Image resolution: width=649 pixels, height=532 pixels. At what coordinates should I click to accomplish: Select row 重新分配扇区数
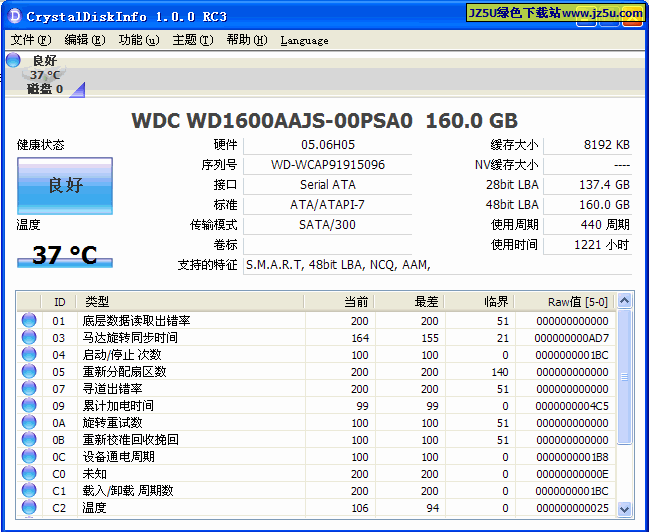click(x=316, y=372)
